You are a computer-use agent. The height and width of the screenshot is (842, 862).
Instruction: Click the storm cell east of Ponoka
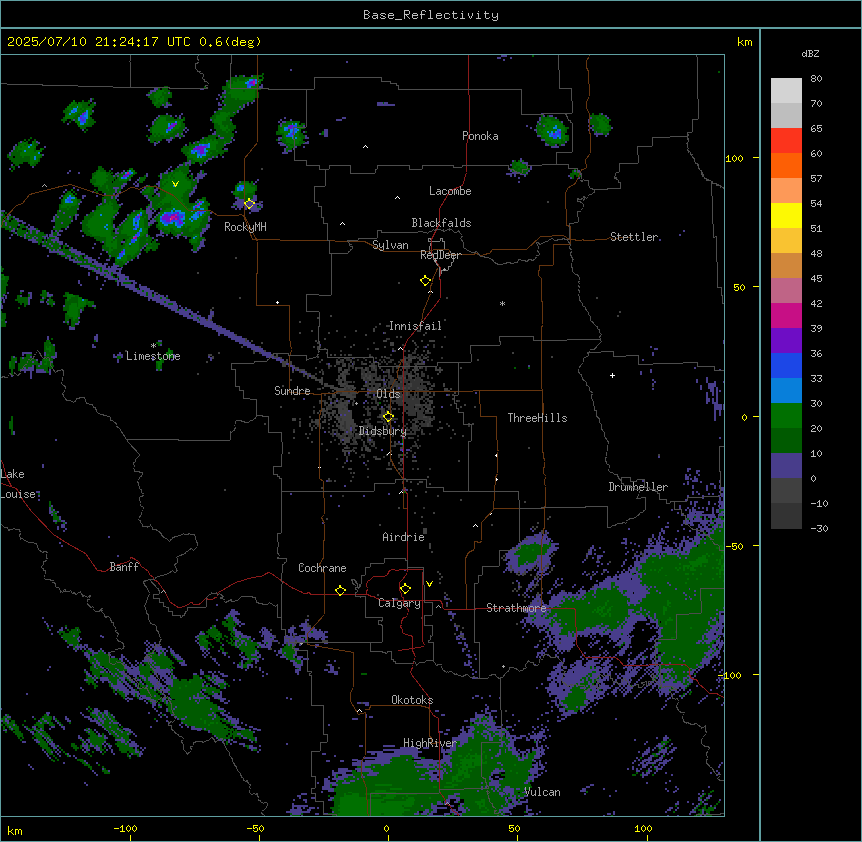click(551, 130)
